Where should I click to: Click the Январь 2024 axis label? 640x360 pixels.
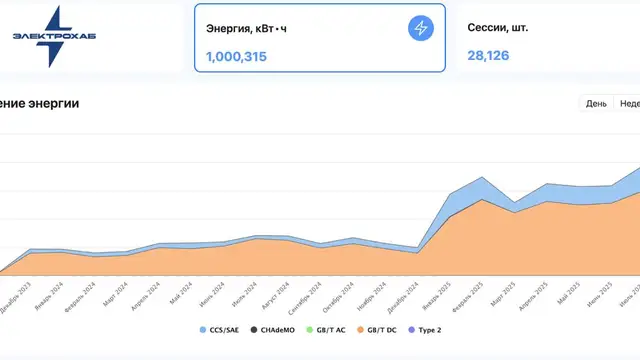tap(49, 296)
